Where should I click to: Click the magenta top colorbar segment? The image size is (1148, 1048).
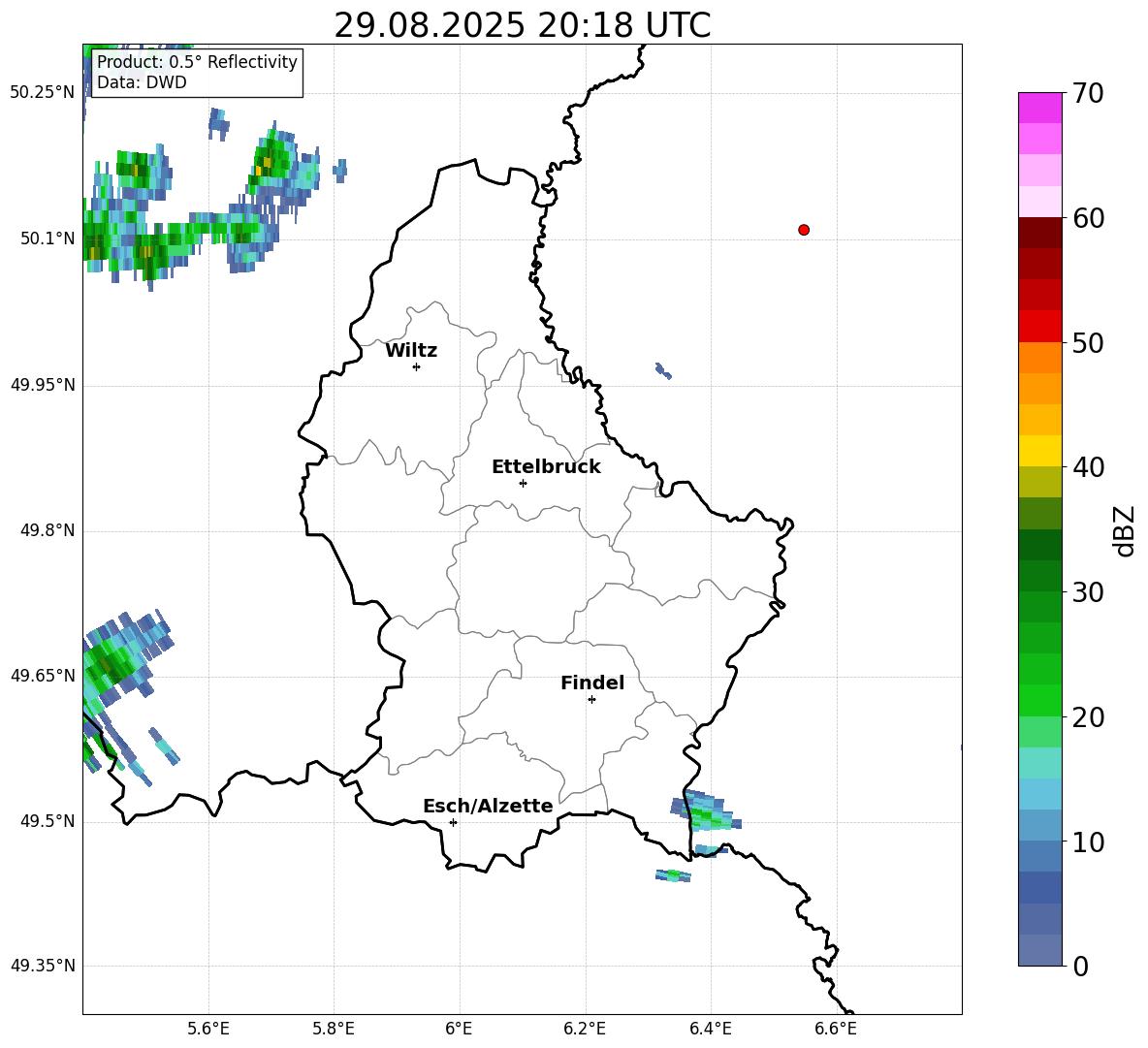[x=1039, y=108]
